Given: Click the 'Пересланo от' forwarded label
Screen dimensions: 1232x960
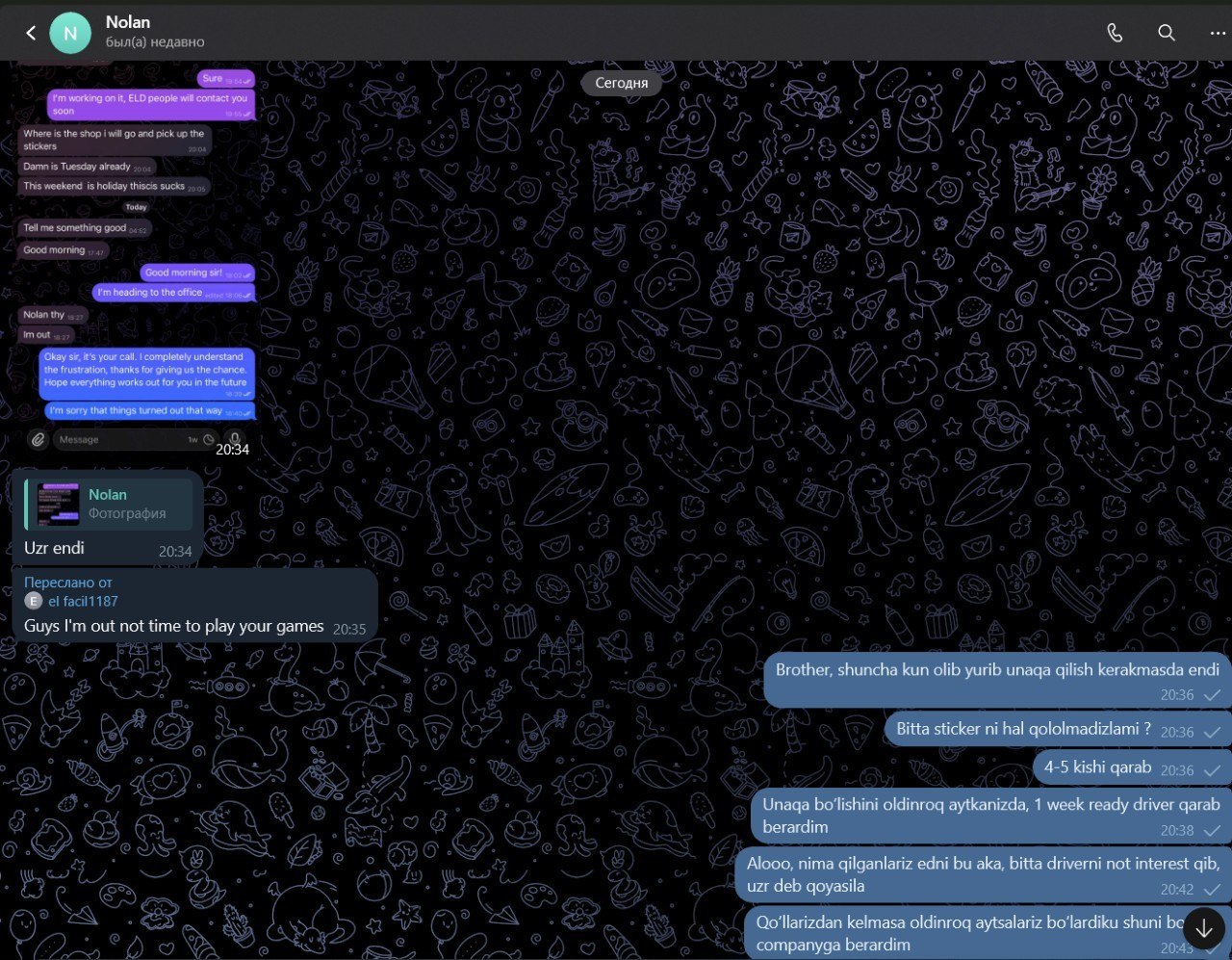Looking at the screenshot, I should click(x=68, y=583).
